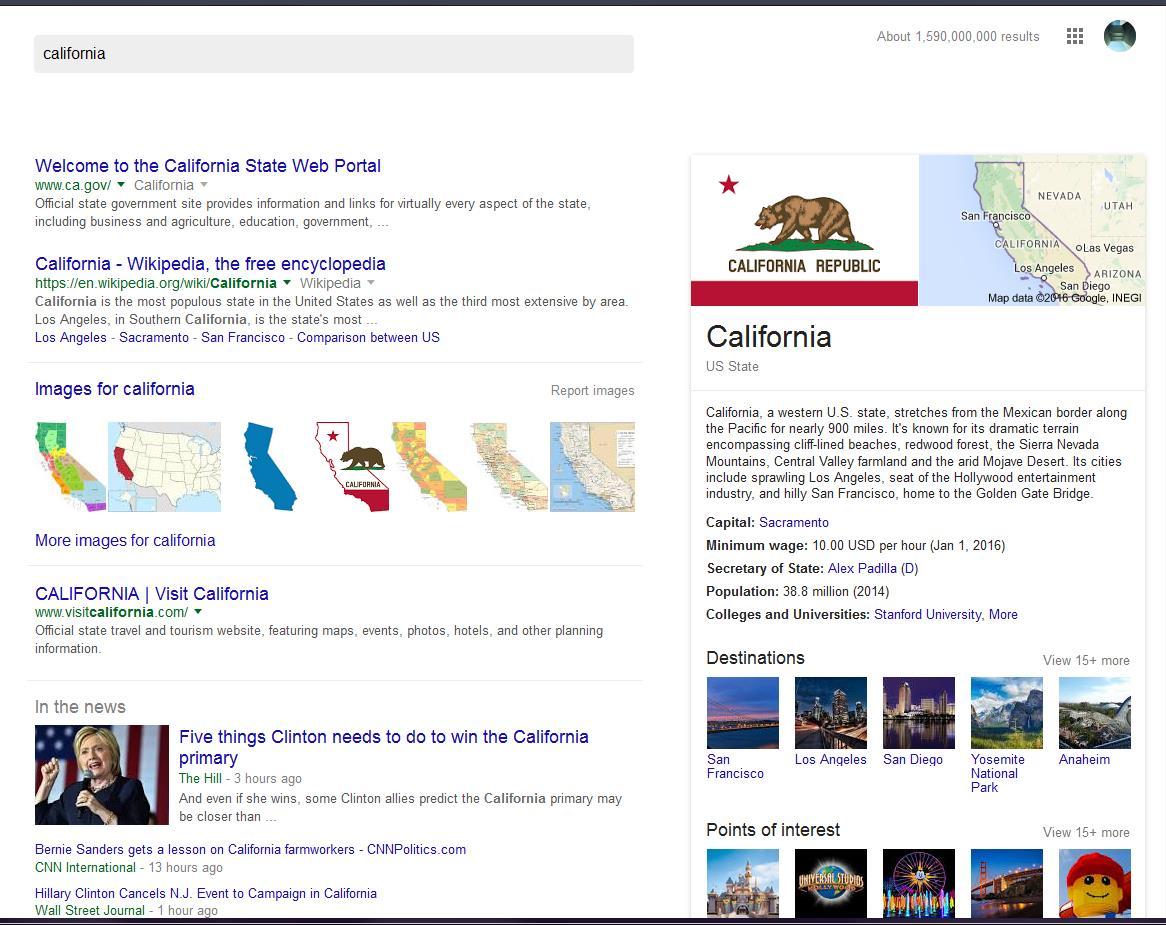
Task: Open the US map with red California thumbnail
Action: 164,467
